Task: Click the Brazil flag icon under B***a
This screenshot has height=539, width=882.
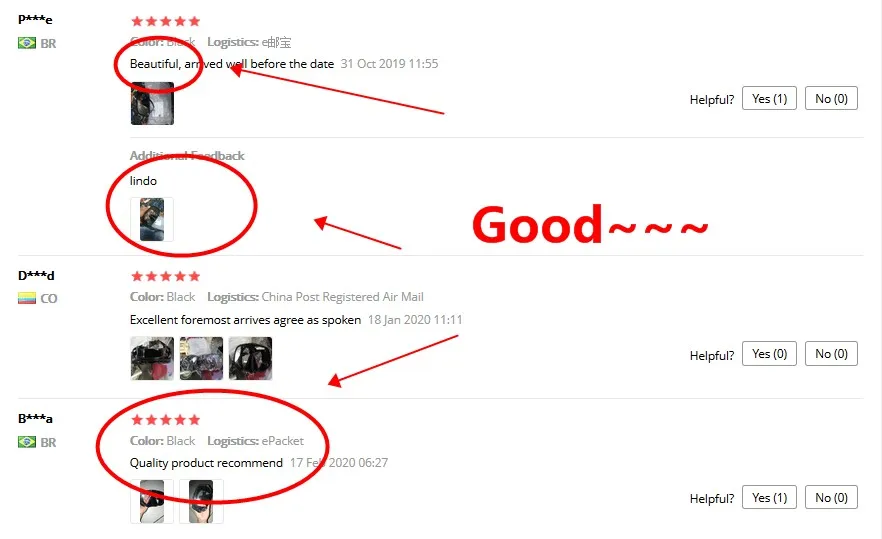Action: pyautogui.click(x=26, y=442)
